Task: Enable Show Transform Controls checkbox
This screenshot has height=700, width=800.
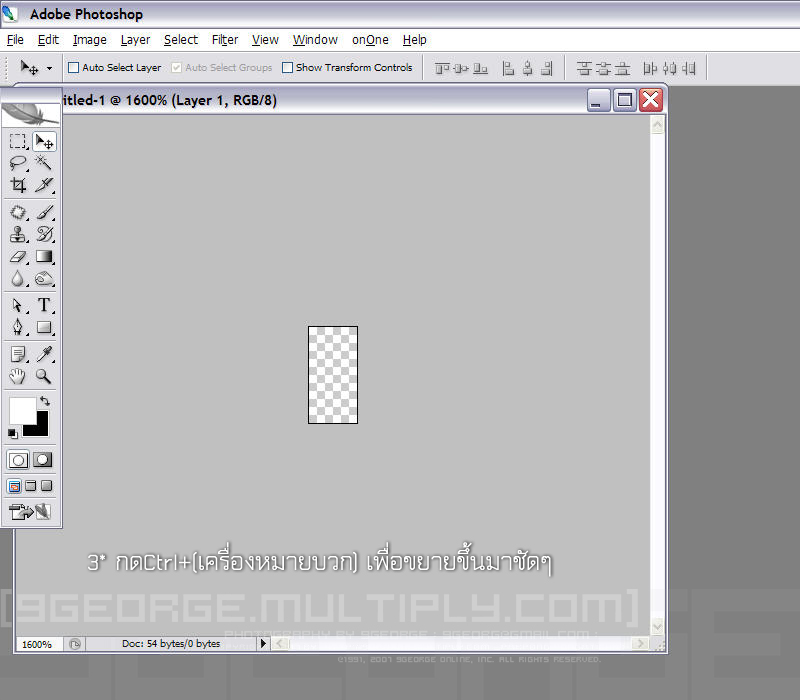Action: tap(287, 67)
